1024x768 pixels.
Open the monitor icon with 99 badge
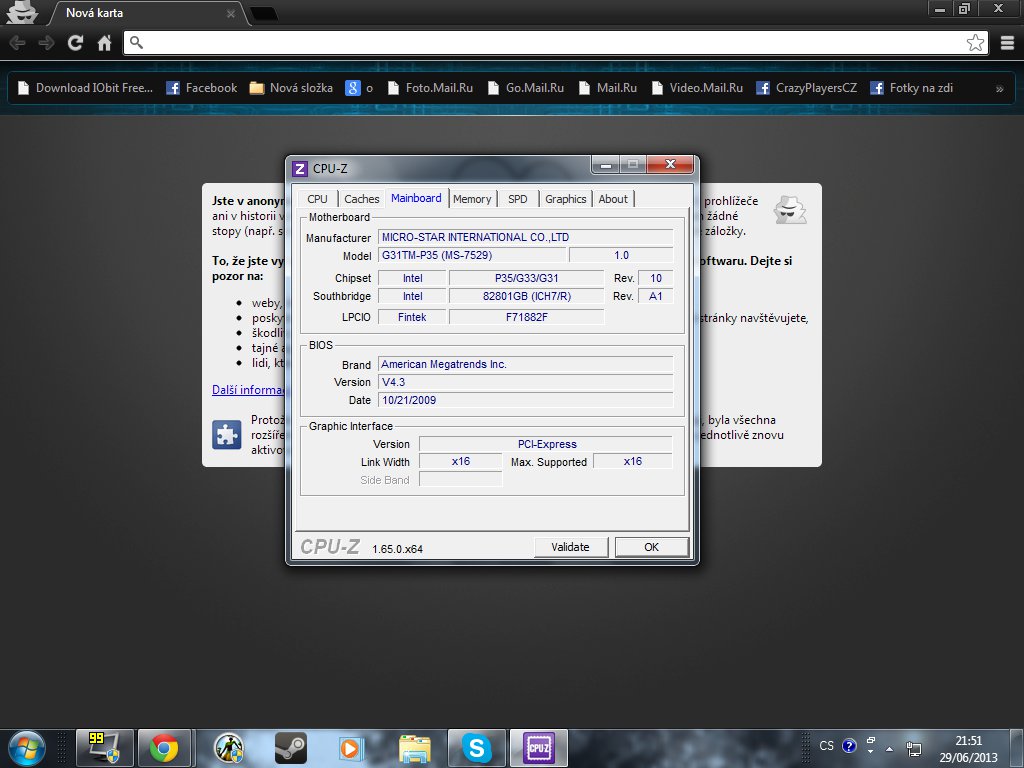coord(104,748)
